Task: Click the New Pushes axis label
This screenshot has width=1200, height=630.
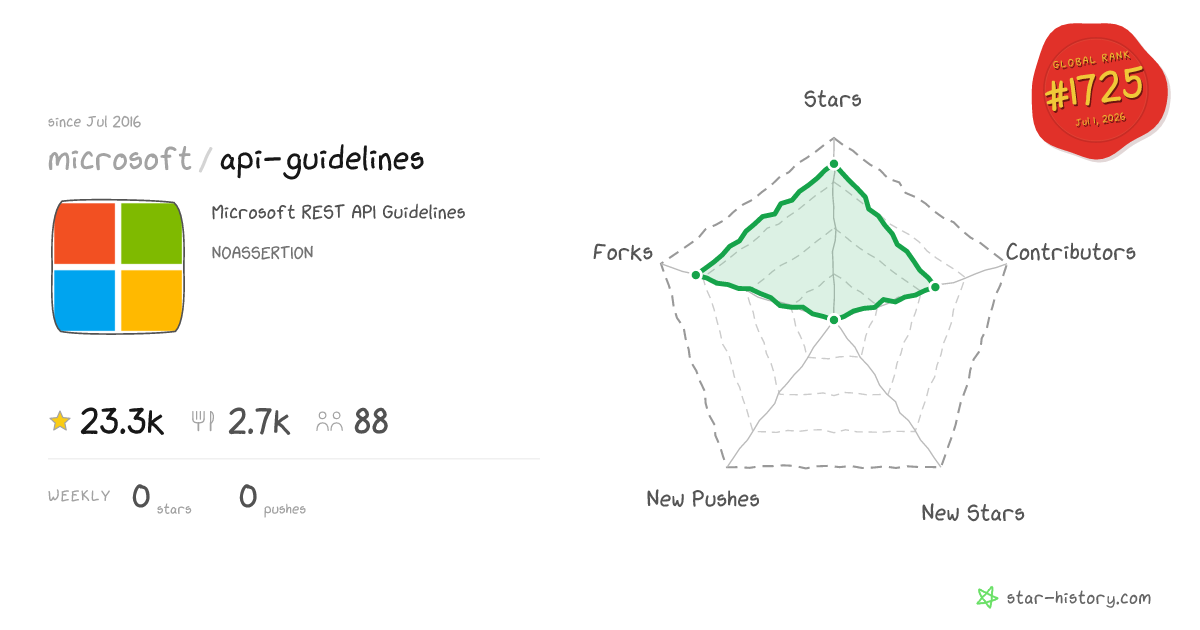Action: (x=703, y=498)
